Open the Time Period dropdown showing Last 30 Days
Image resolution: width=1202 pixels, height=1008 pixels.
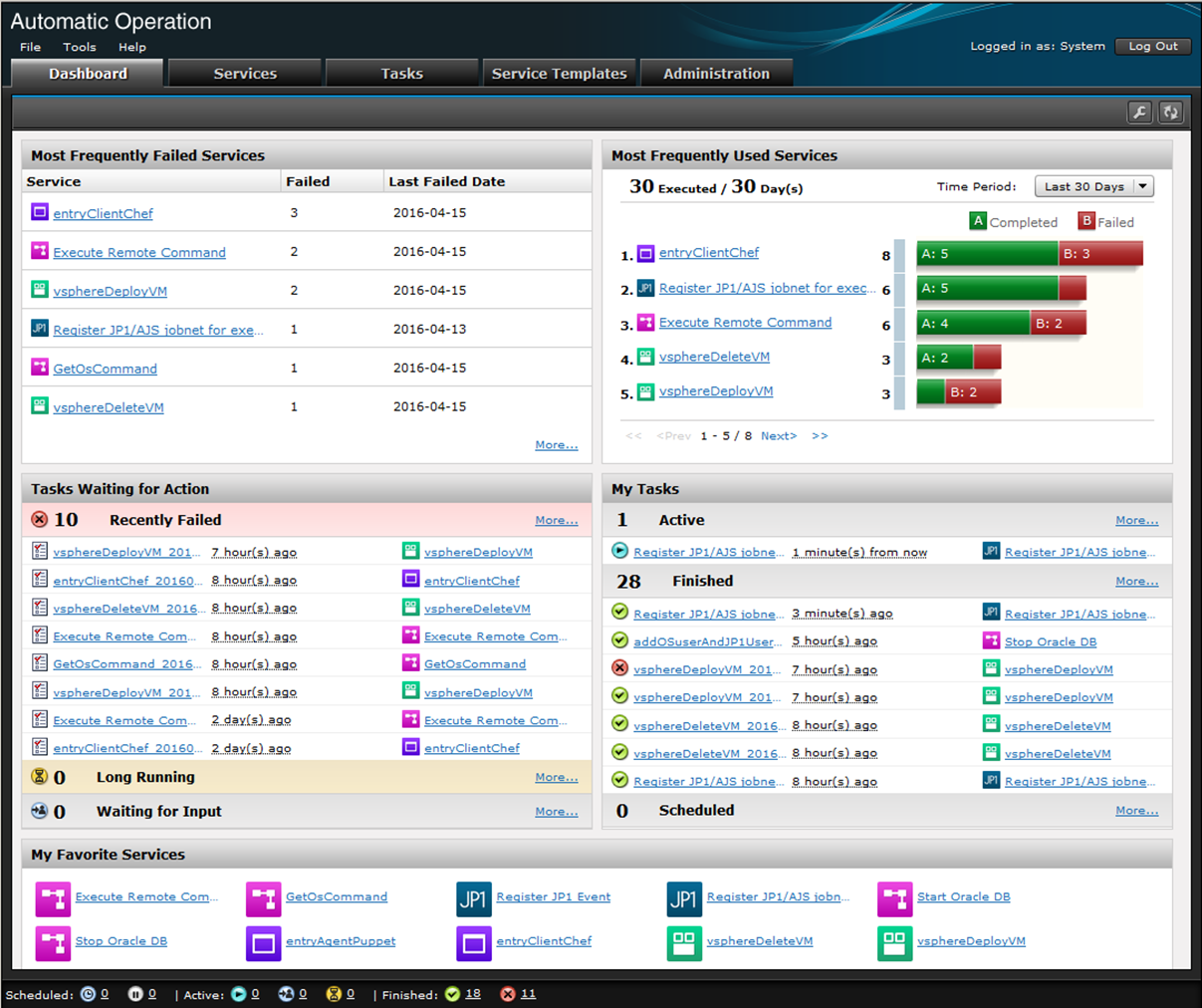coord(1094,186)
